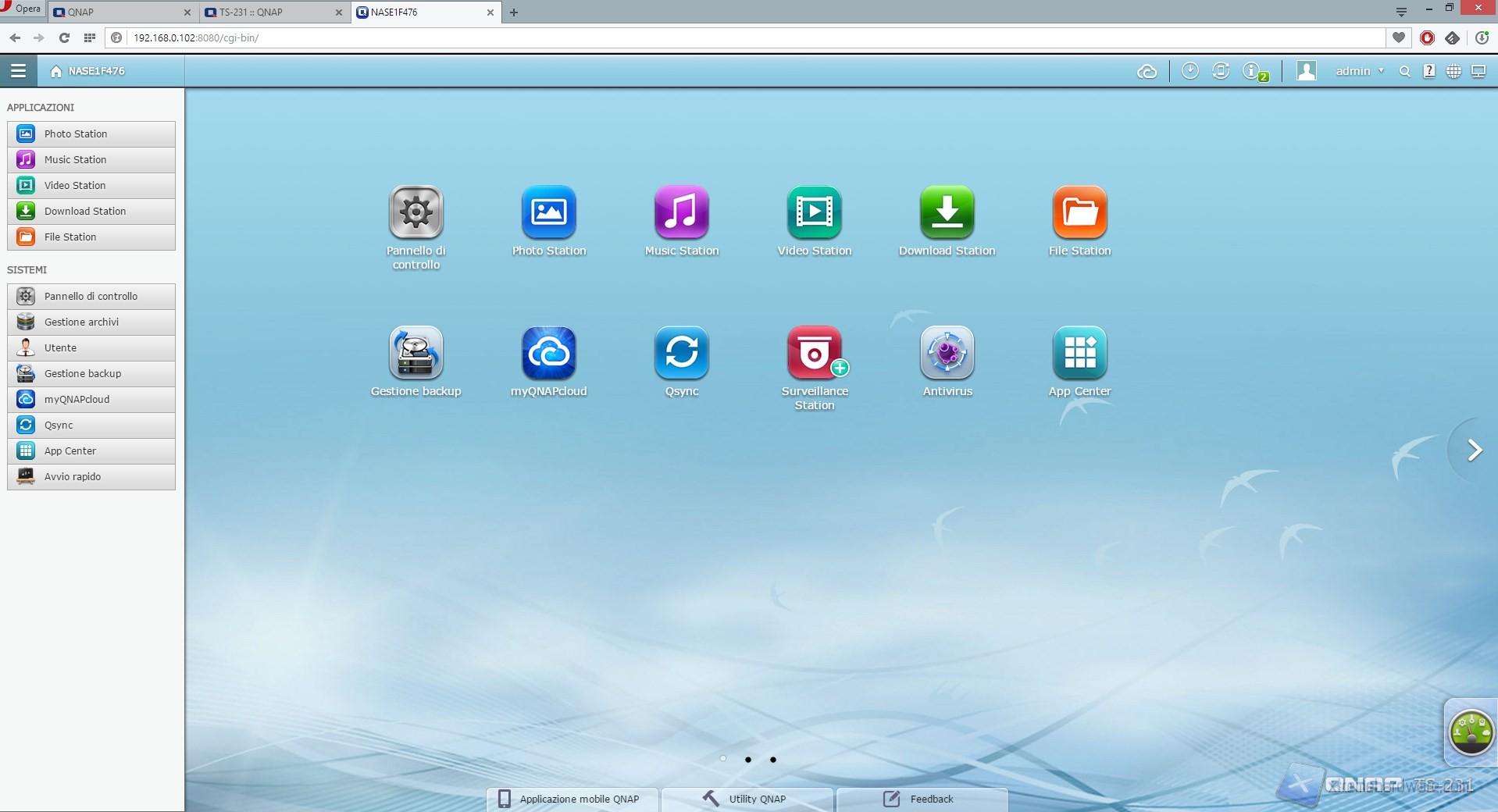1498x812 pixels.
Task: Open the Qsync desktop icon
Action: pyautogui.click(x=681, y=354)
